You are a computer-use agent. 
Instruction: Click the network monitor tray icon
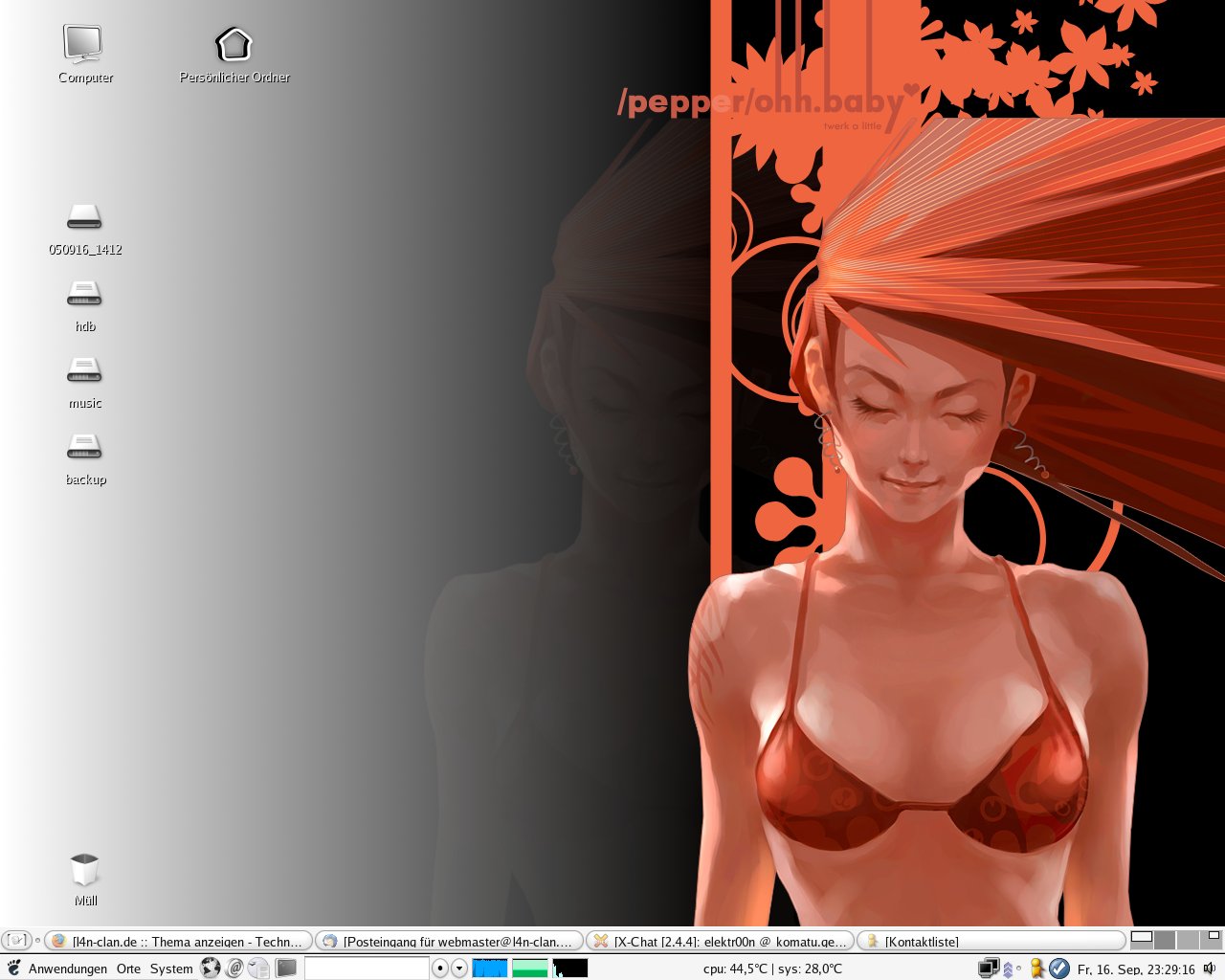click(988, 969)
